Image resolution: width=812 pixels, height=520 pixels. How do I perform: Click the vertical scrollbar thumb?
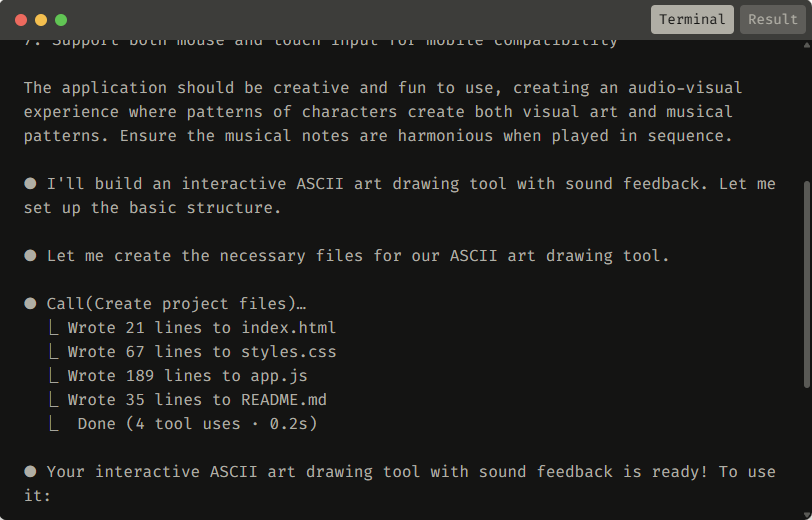coord(806,284)
